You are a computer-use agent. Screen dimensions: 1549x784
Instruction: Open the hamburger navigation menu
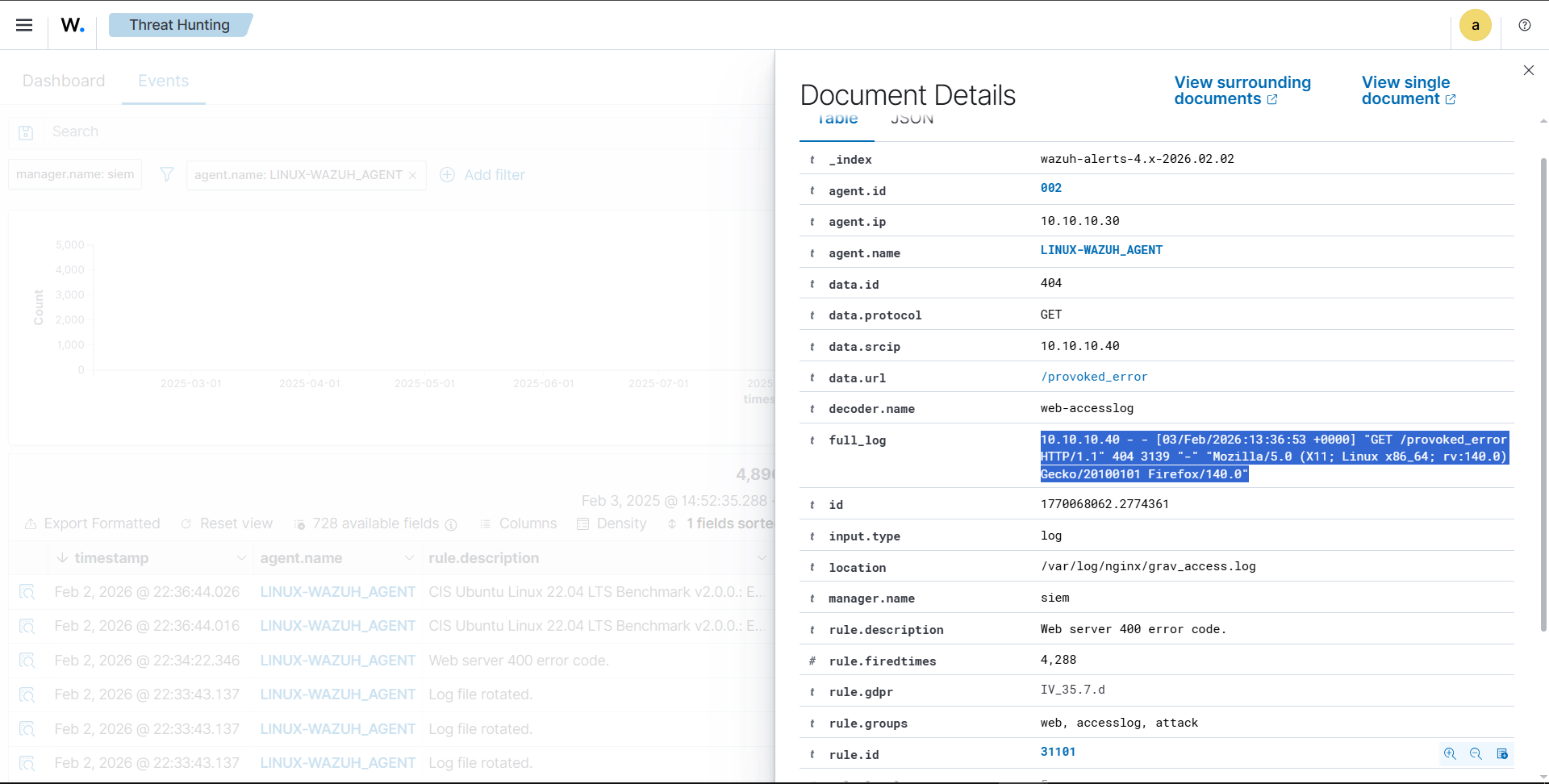[x=24, y=25]
